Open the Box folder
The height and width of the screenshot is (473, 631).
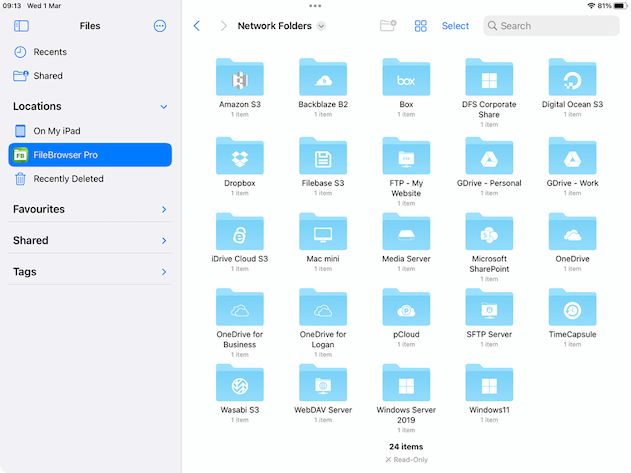[x=406, y=77]
